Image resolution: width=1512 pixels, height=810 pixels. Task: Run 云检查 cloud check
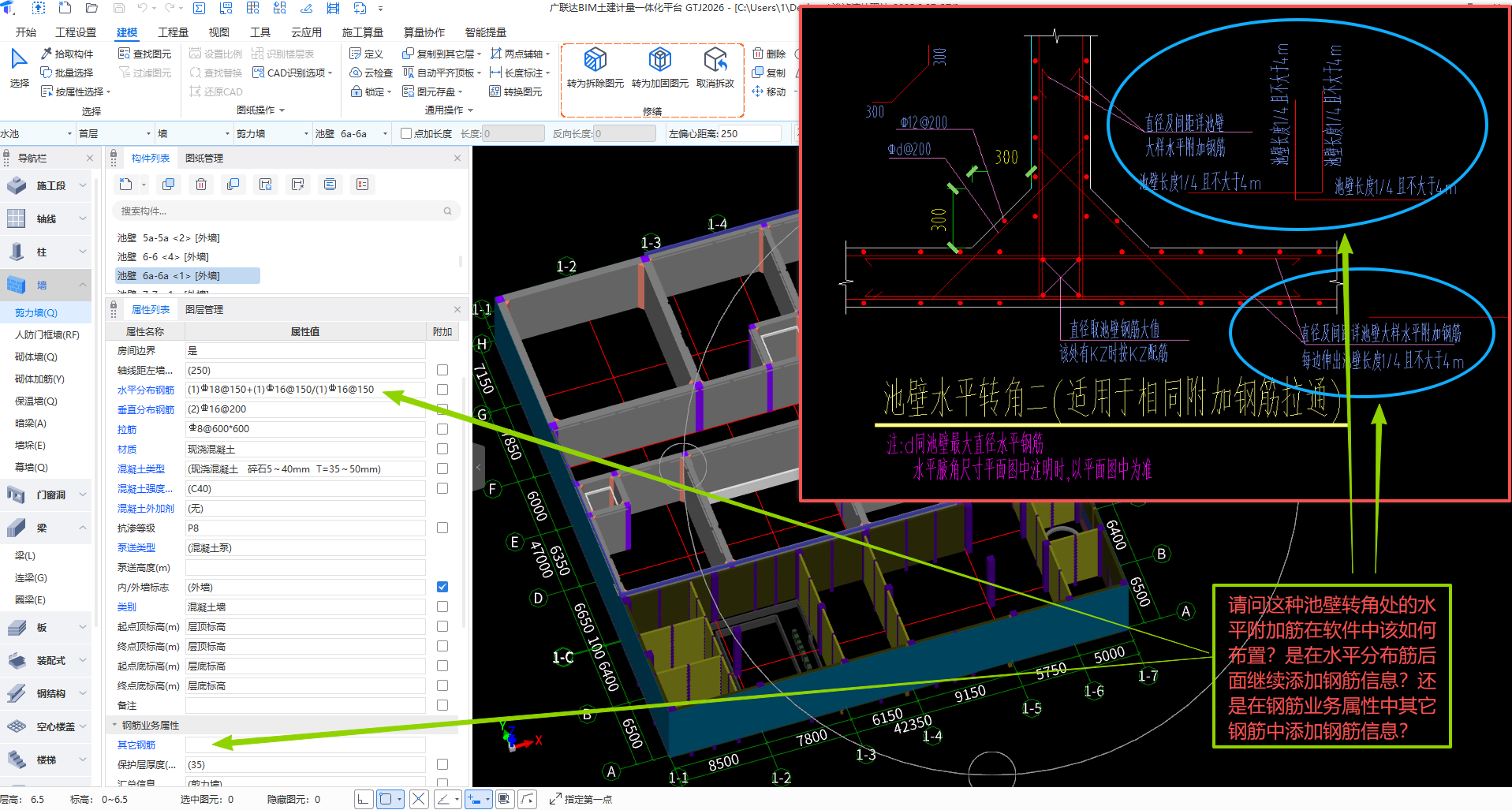pyautogui.click(x=371, y=73)
